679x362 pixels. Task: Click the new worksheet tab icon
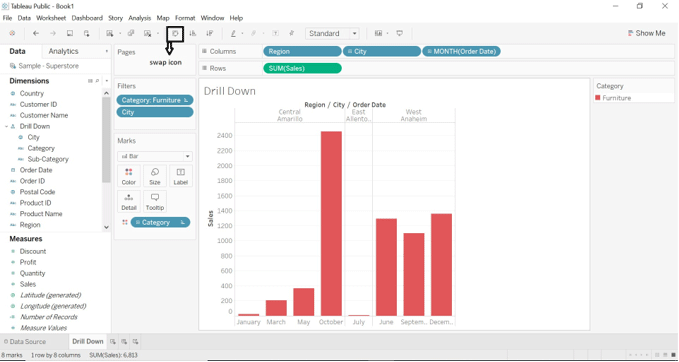click(x=113, y=342)
